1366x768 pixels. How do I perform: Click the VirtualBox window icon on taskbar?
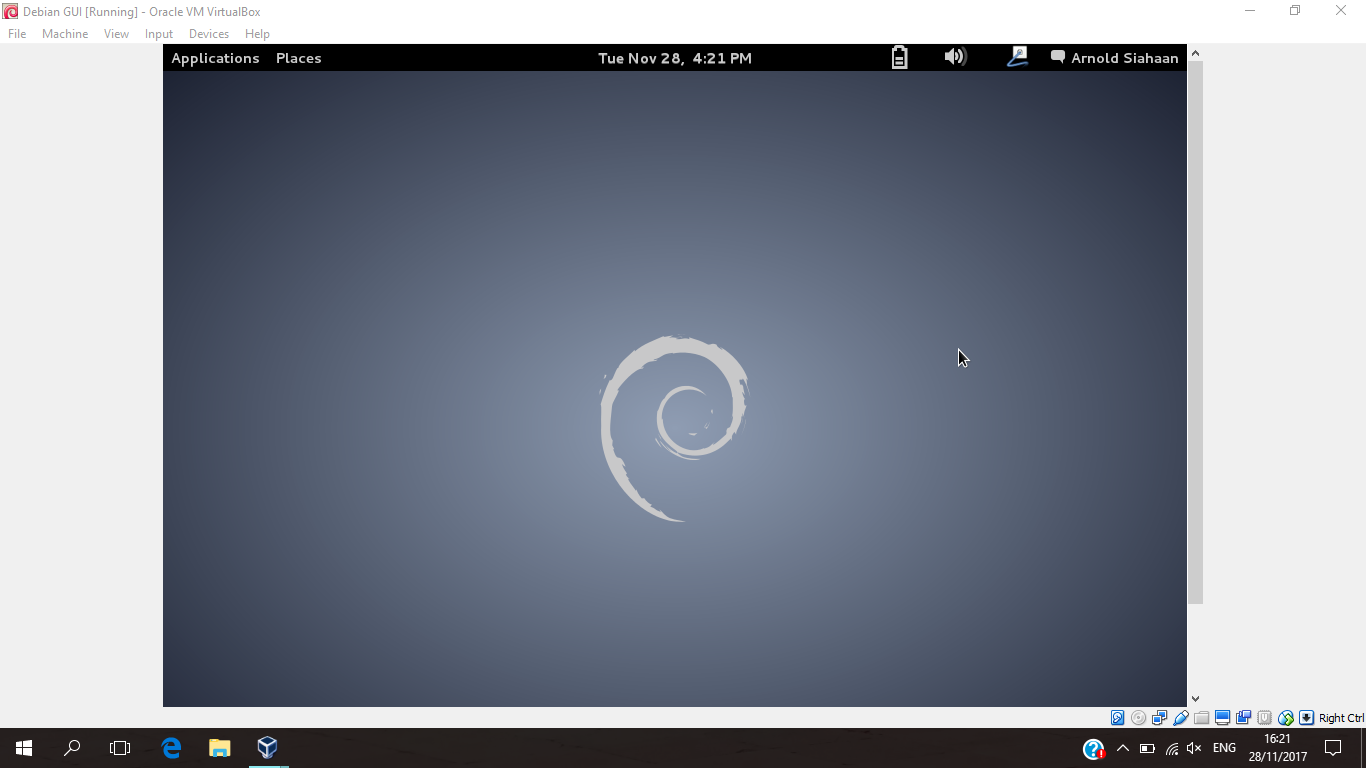[267, 747]
